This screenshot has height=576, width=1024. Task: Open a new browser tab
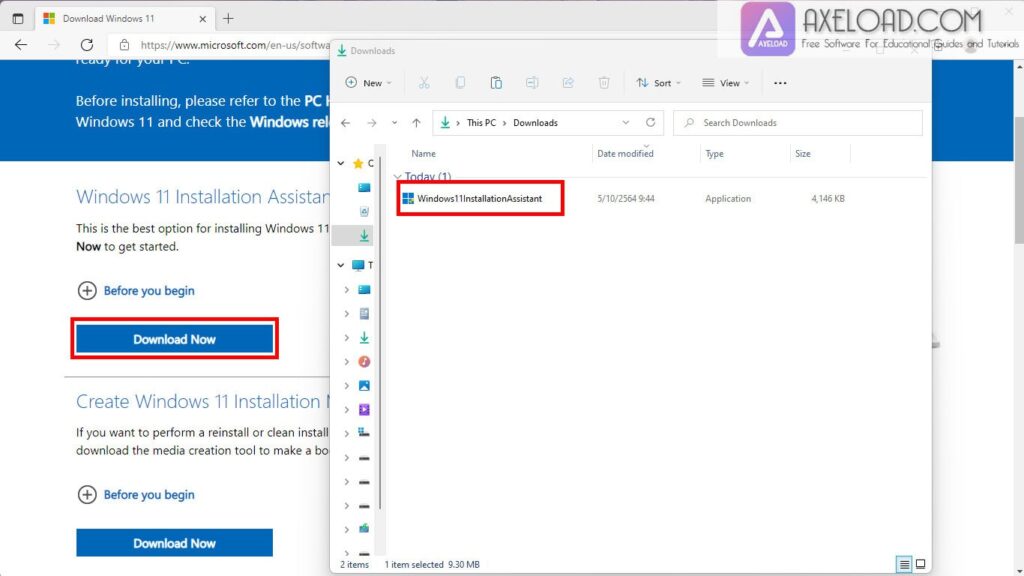tap(228, 19)
